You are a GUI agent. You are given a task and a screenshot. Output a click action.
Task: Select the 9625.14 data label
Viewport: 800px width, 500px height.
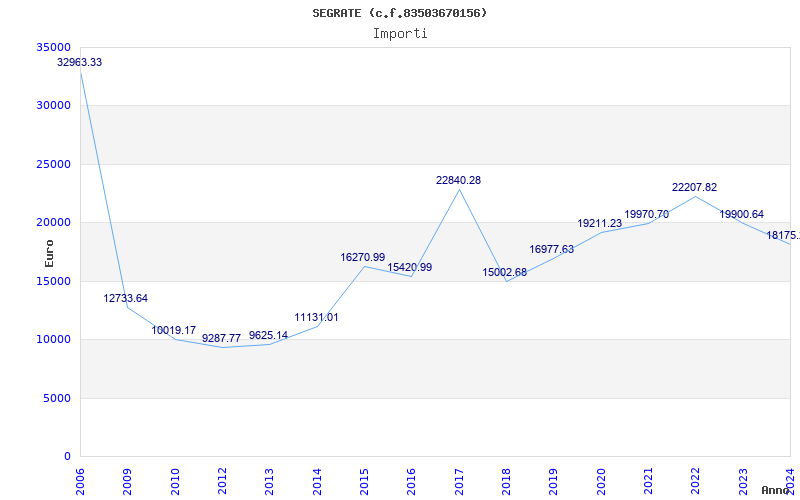coord(268,336)
